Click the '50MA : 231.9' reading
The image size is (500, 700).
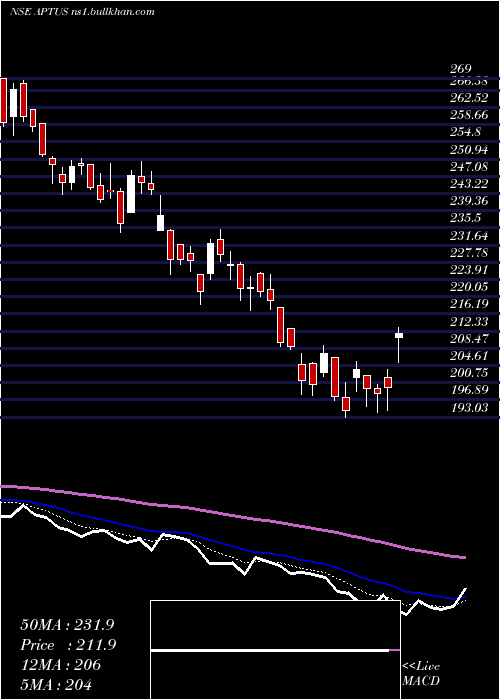click(x=68, y=625)
